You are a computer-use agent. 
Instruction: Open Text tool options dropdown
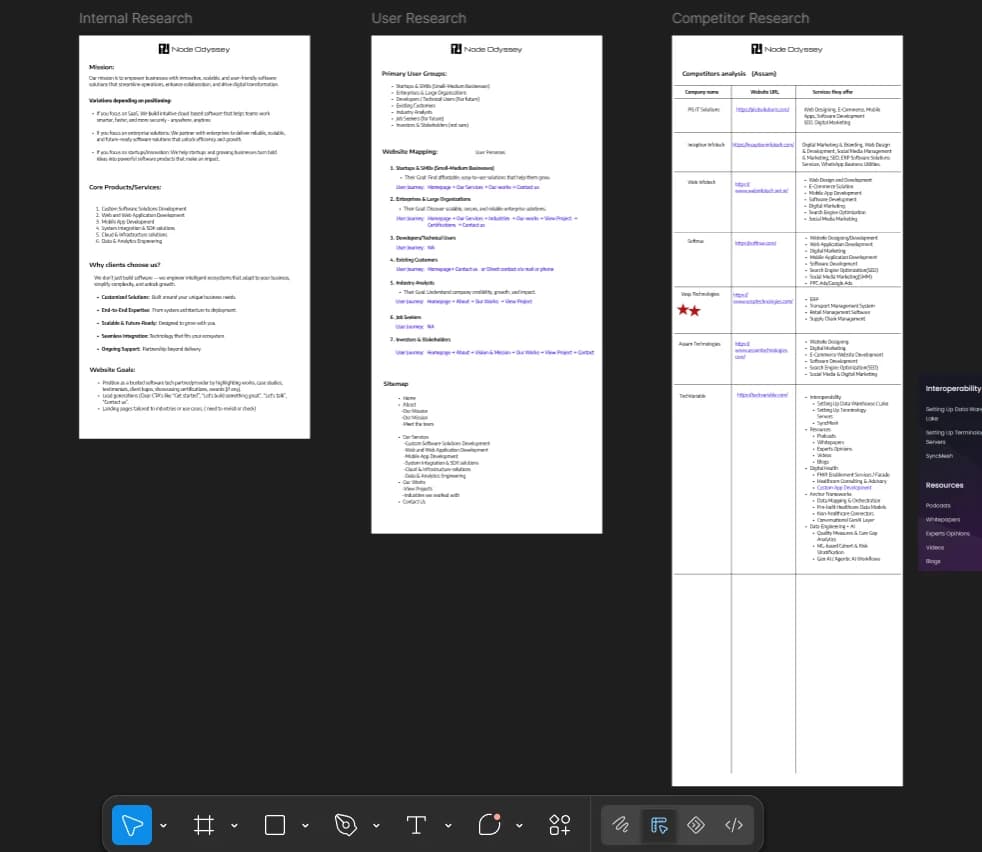(x=448, y=826)
